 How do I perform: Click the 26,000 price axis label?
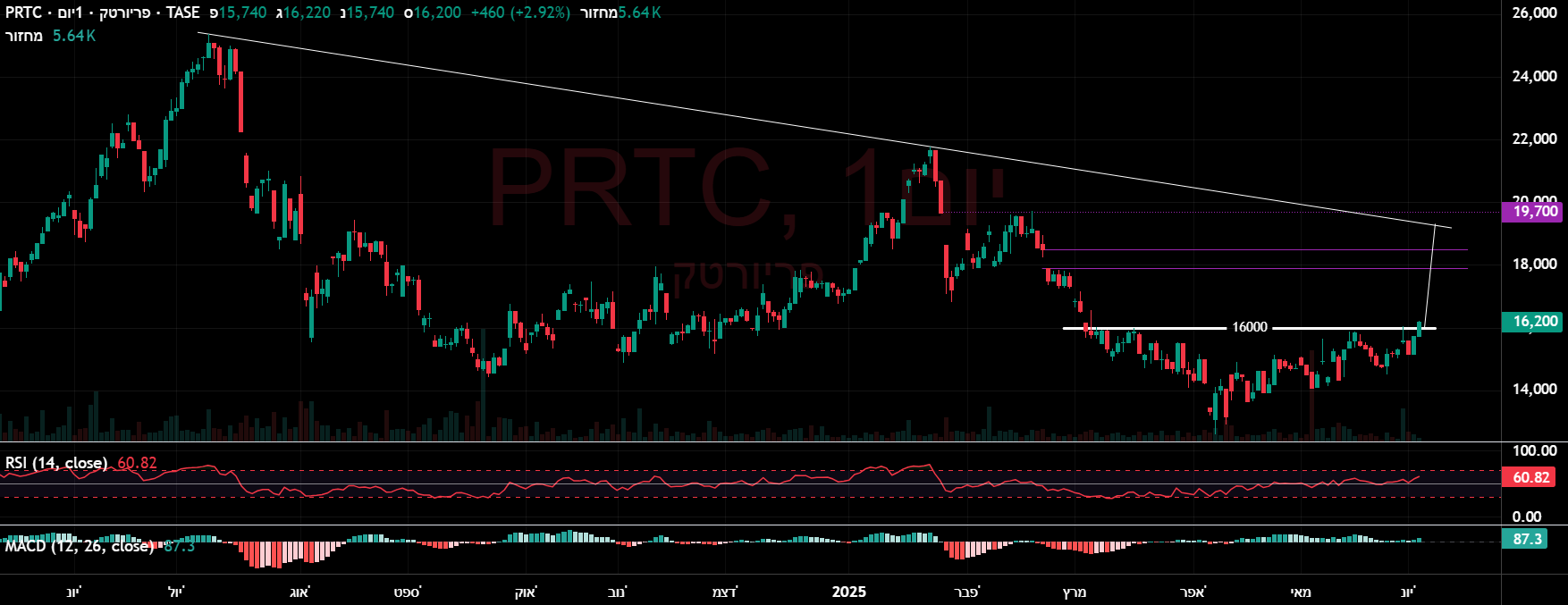tap(1534, 13)
